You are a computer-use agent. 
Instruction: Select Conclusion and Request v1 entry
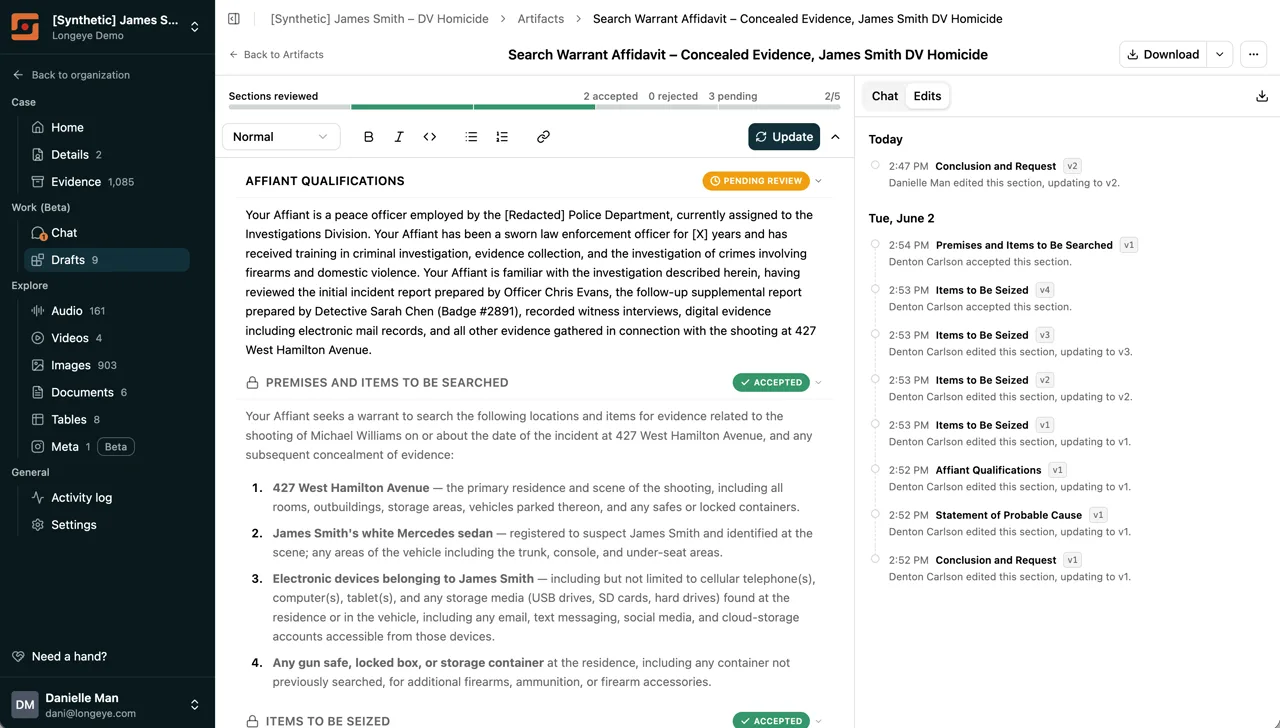tap(1065, 568)
